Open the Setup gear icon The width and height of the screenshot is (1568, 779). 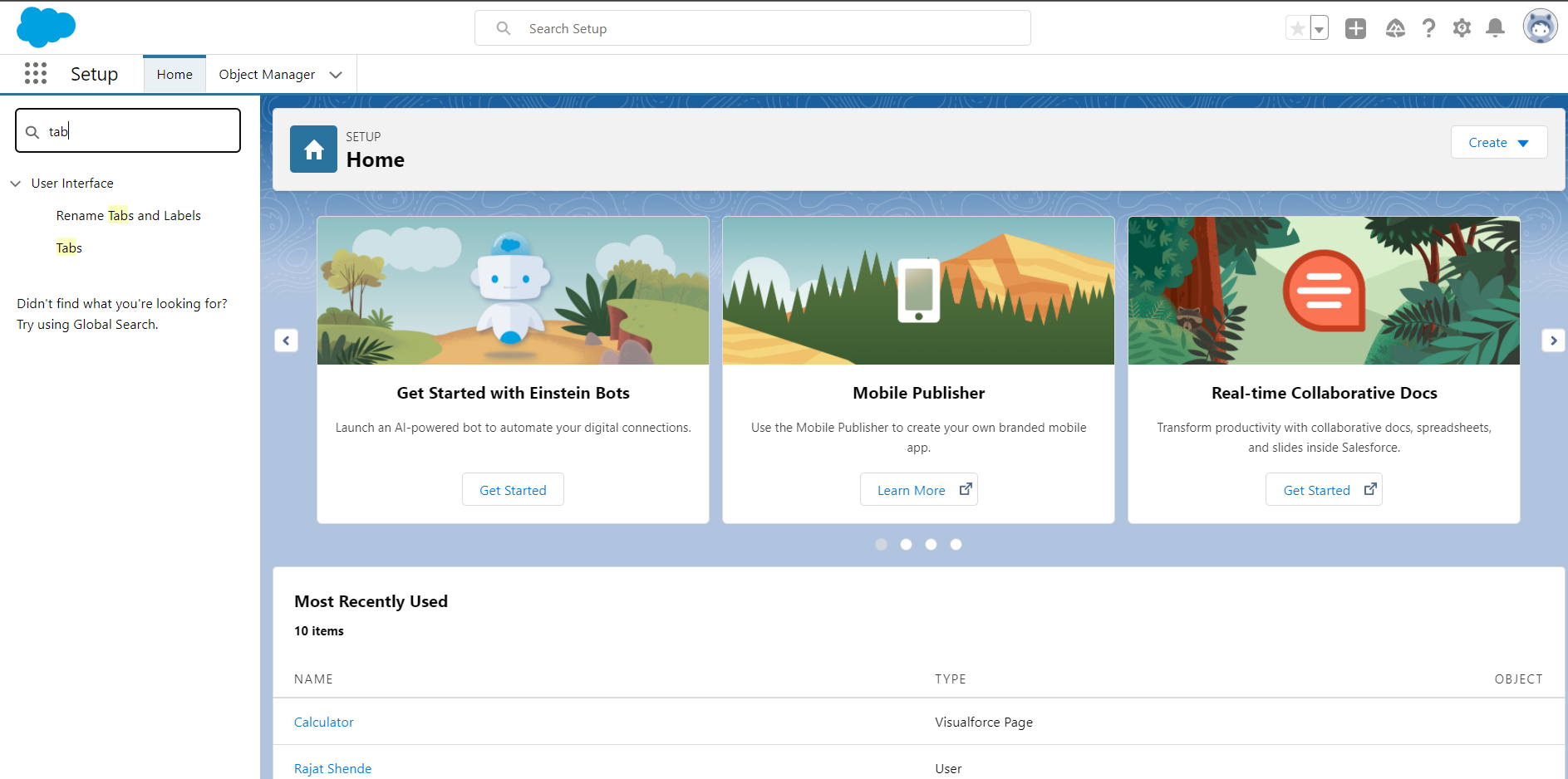1462,28
